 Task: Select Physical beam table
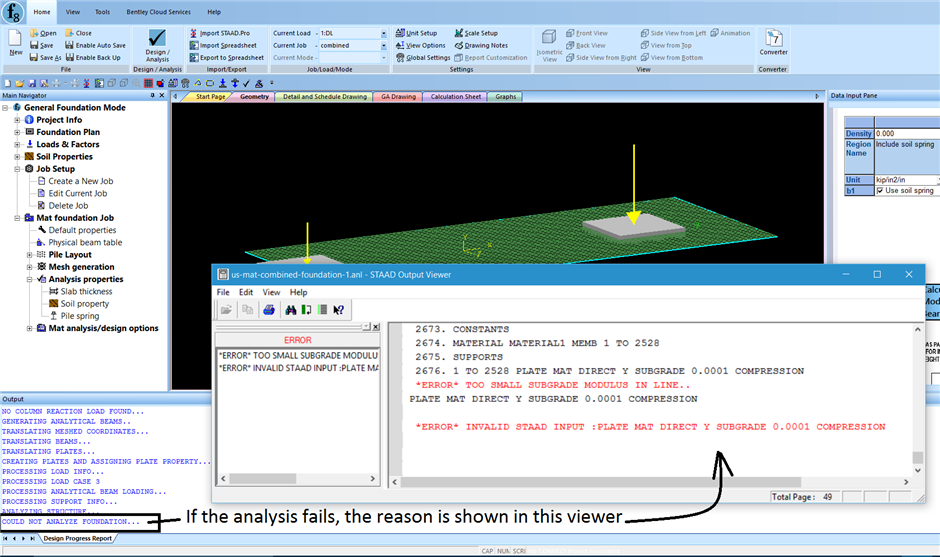(x=85, y=243)
